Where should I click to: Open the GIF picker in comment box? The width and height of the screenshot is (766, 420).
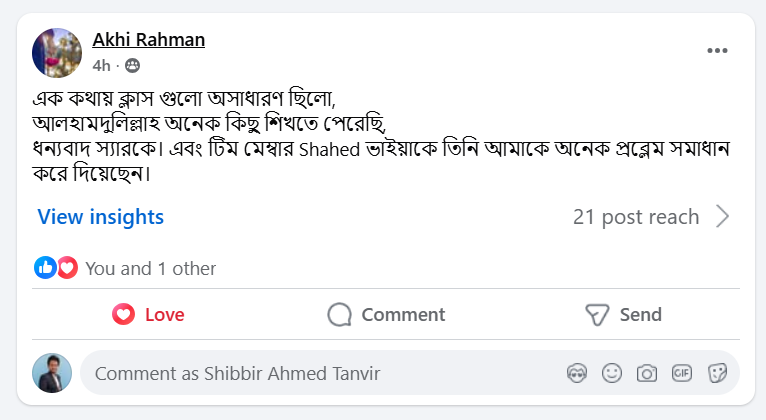coord(682,373)
